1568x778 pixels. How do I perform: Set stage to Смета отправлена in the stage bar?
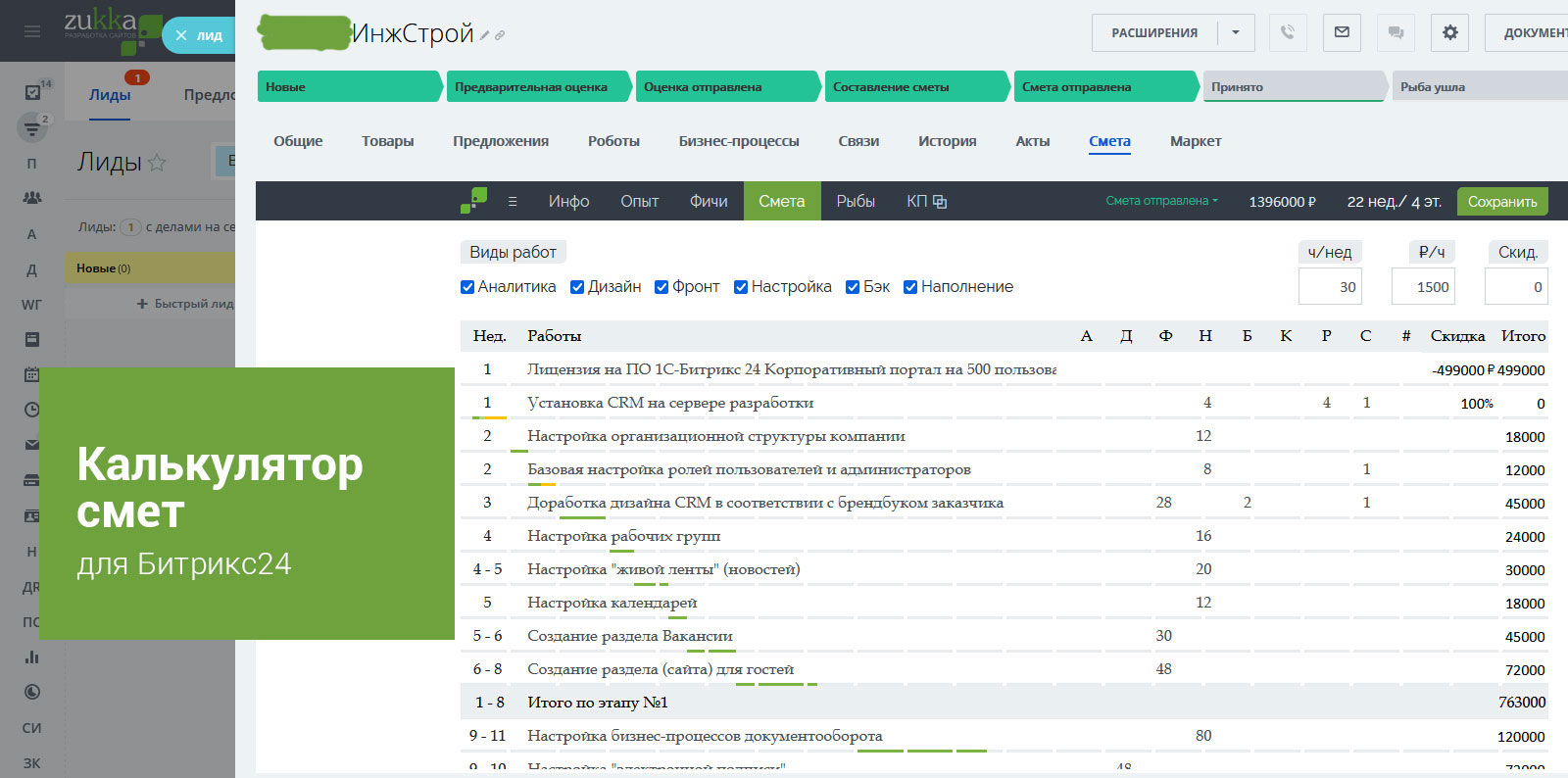coord(1106,86)
